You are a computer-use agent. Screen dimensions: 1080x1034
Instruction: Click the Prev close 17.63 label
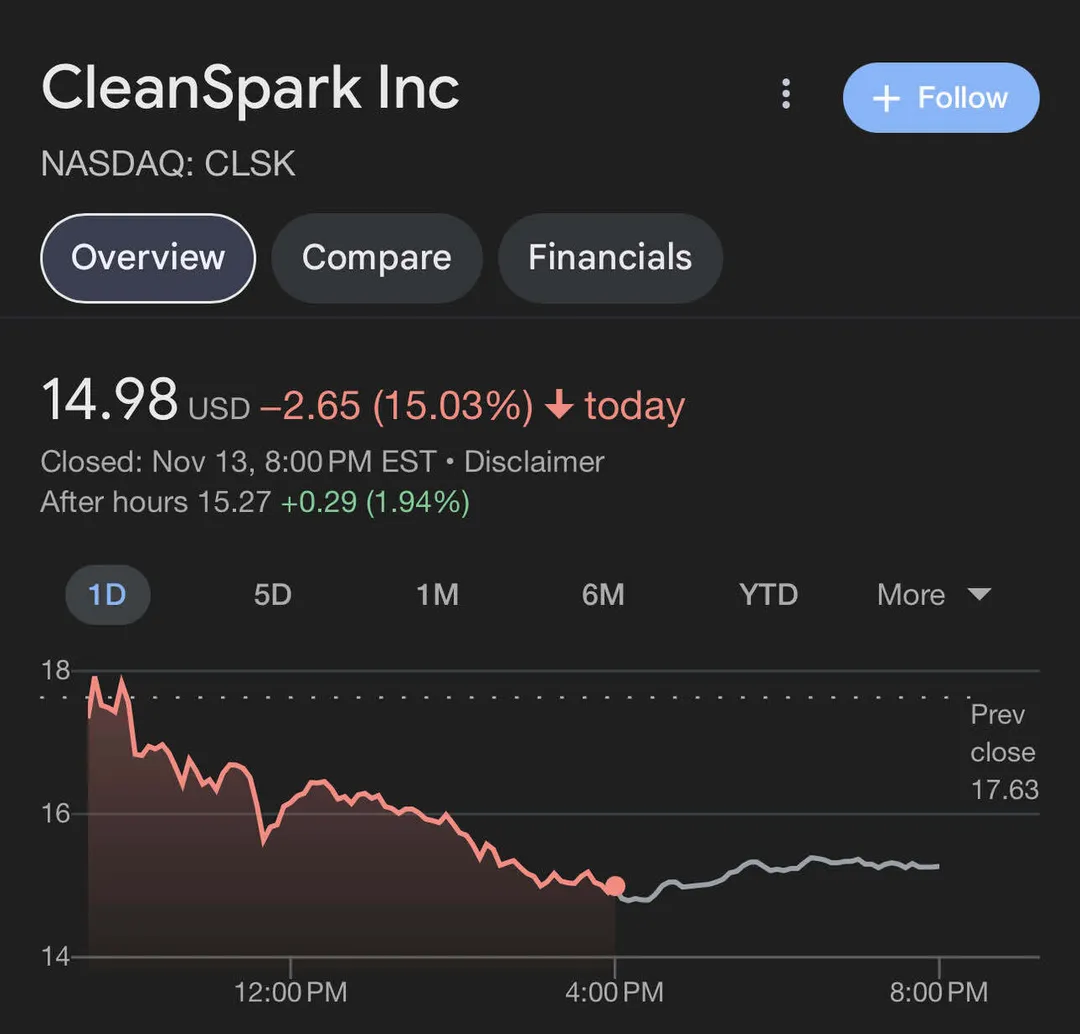[1003, 752]
